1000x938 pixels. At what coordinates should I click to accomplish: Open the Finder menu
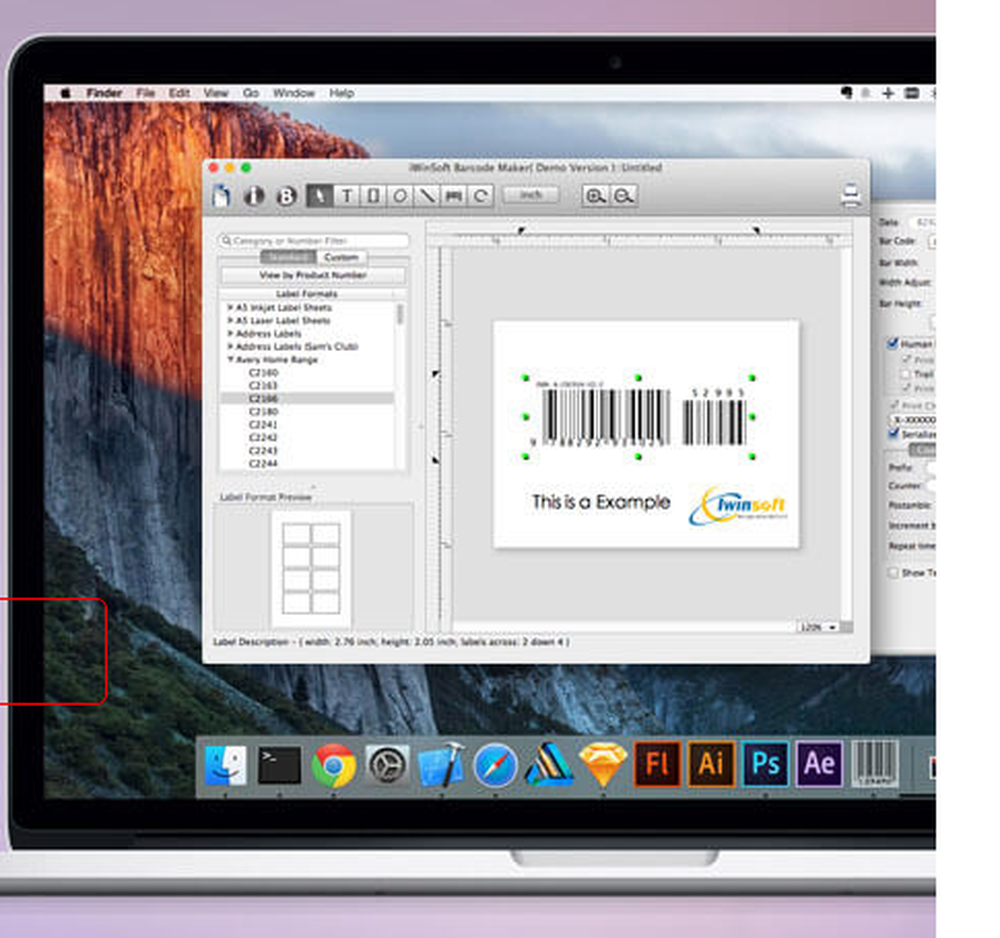coord(104,93)
